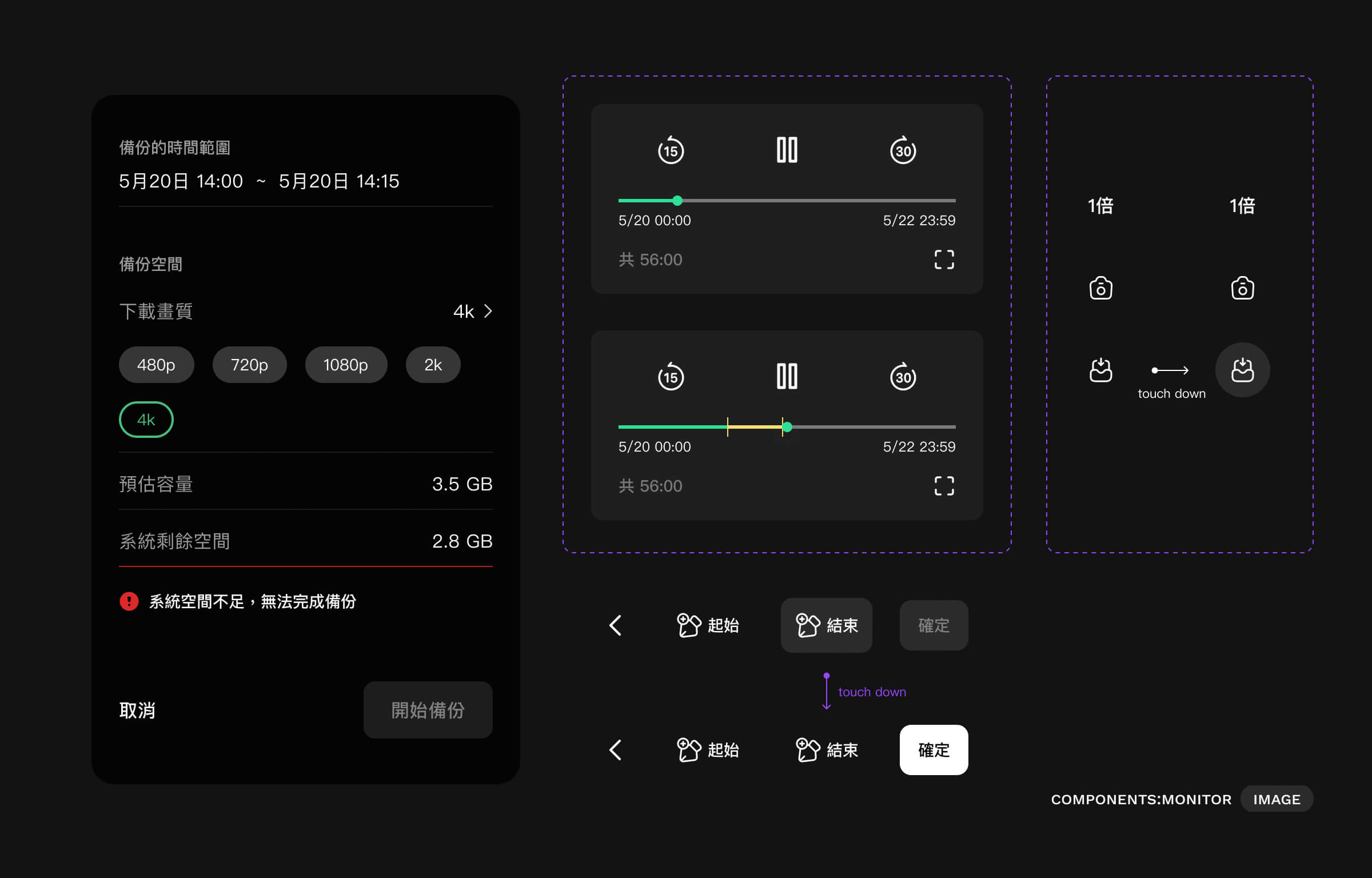Click the back arrow in lower clip toolbar
The width and height of the screenshot is (1372, 878).
pos(616,750)
